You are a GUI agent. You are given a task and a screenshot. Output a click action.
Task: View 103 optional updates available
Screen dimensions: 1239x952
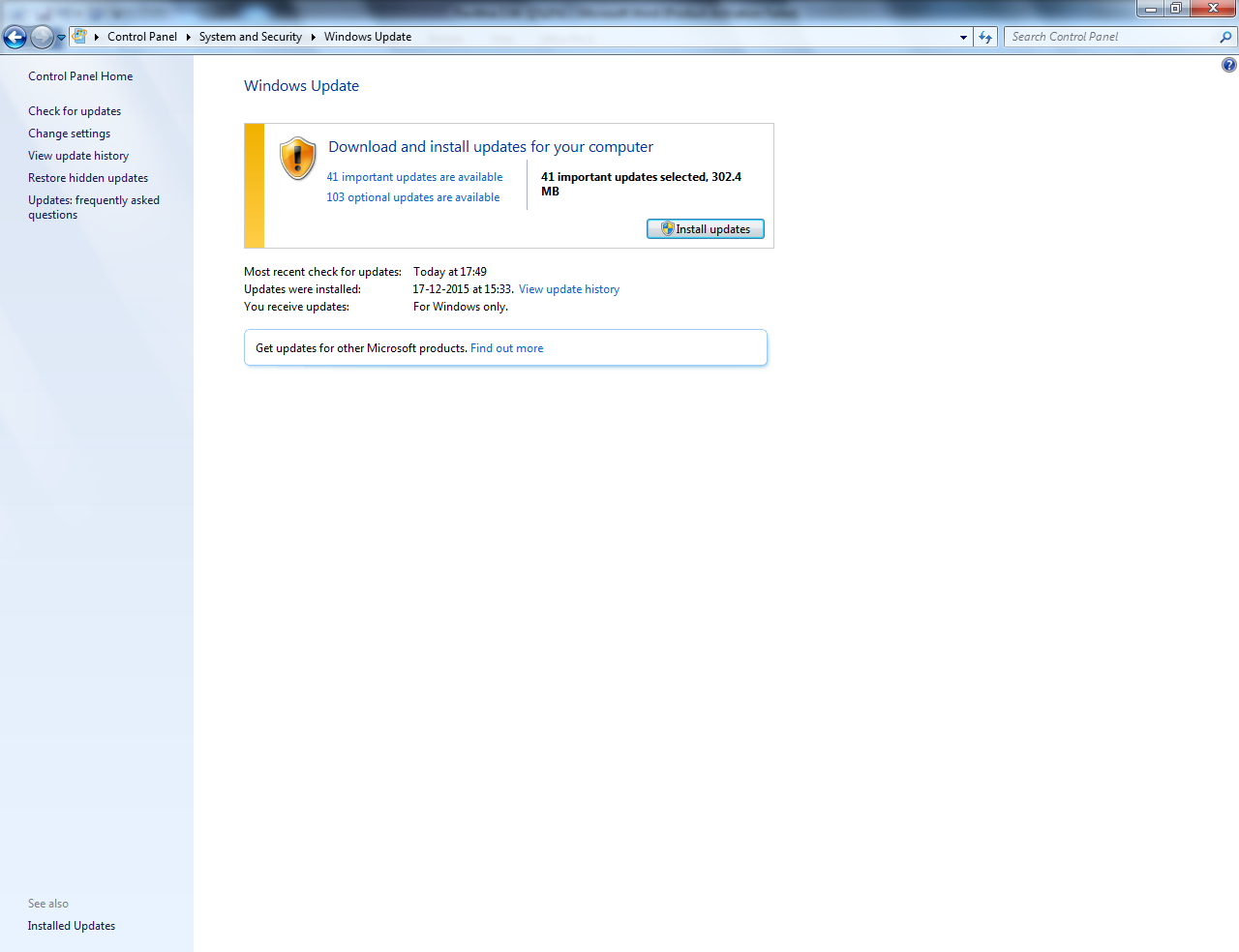pyautogui.click(x=413, y=197)
